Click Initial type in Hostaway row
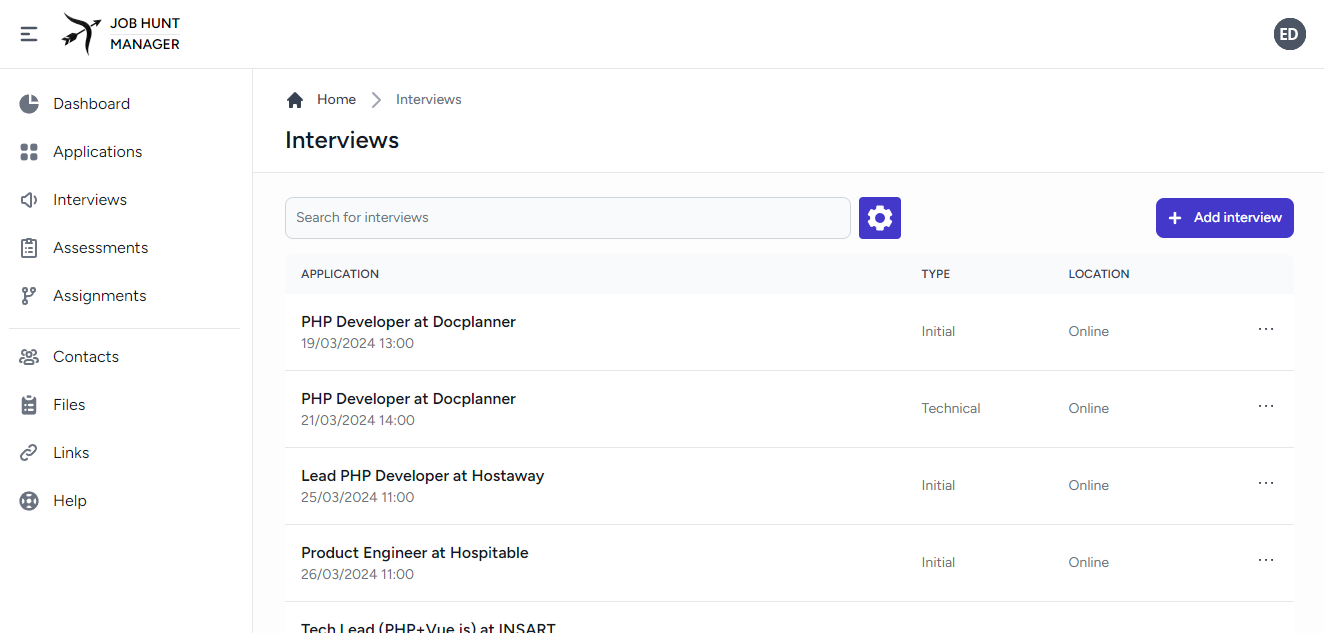1324x633 pixels. (x=938, y=485)
